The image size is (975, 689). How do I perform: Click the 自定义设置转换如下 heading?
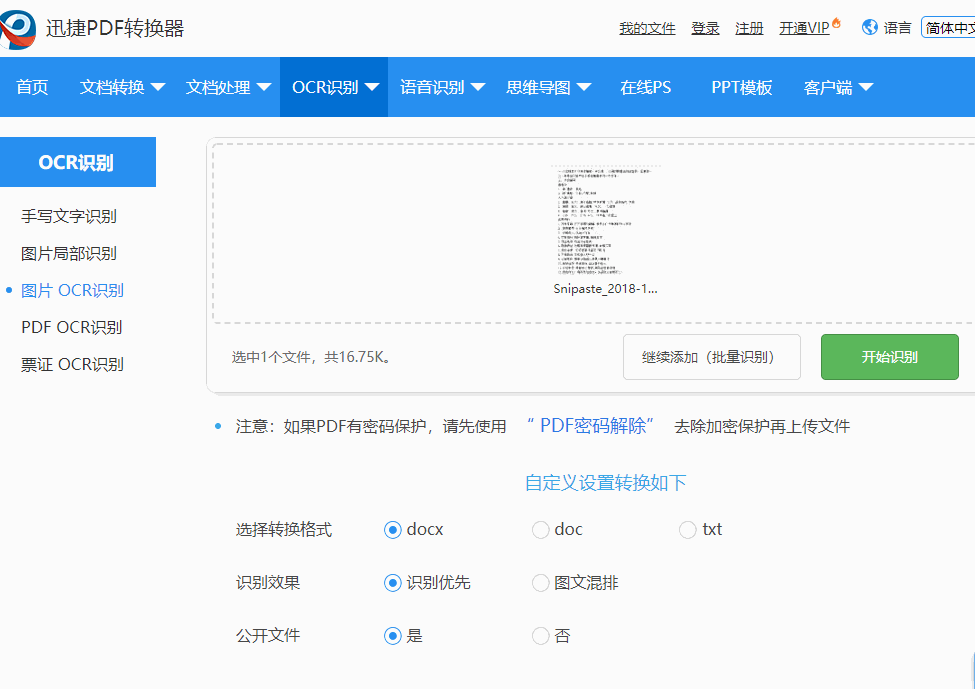point(605,483)
